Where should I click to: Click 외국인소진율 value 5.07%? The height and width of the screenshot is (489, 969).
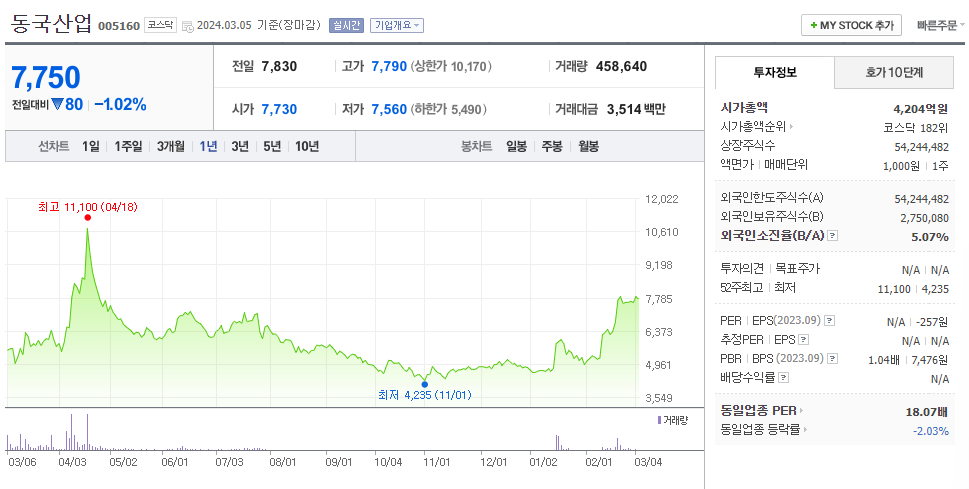[929, 237]
